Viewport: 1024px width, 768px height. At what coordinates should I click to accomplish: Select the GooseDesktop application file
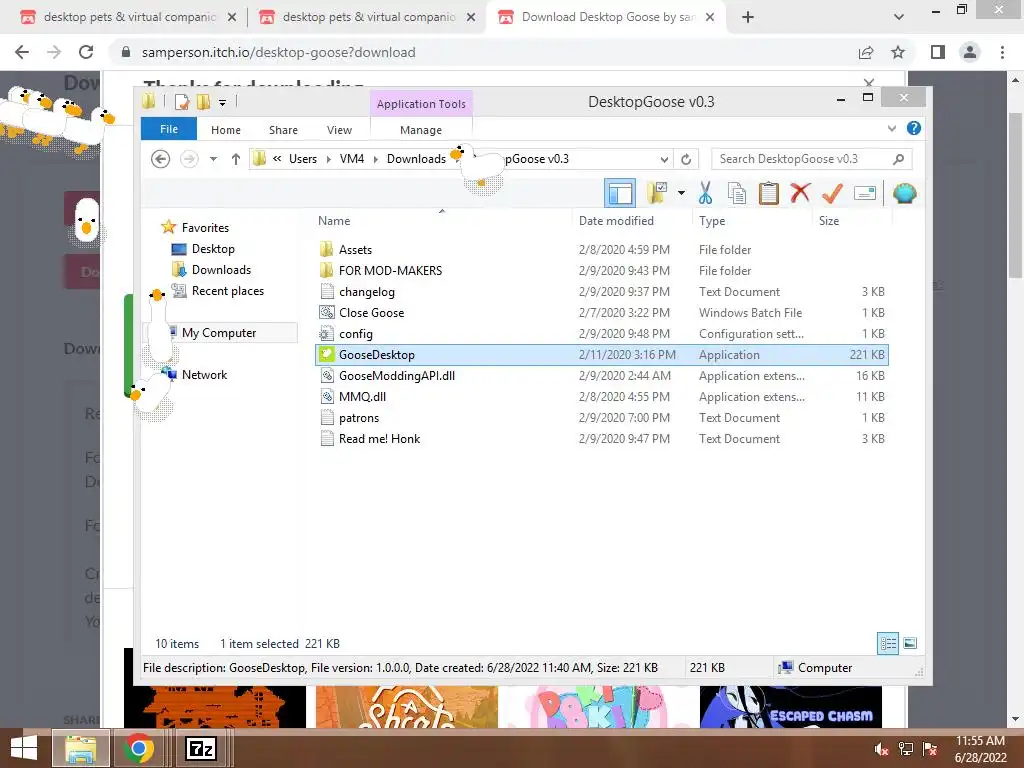601,355
